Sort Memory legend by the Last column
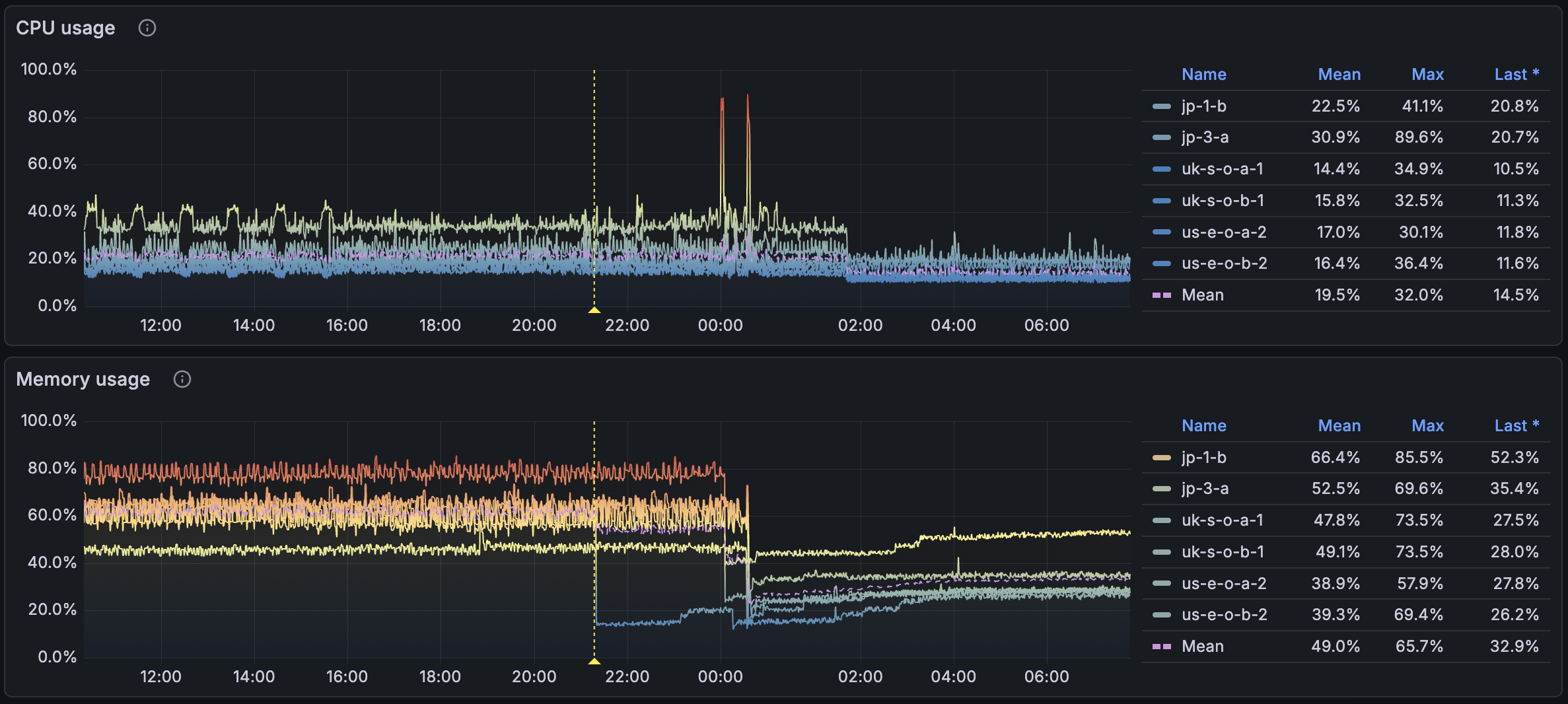The width and height of the screenshot is (1568, 704). point(1516,425)
